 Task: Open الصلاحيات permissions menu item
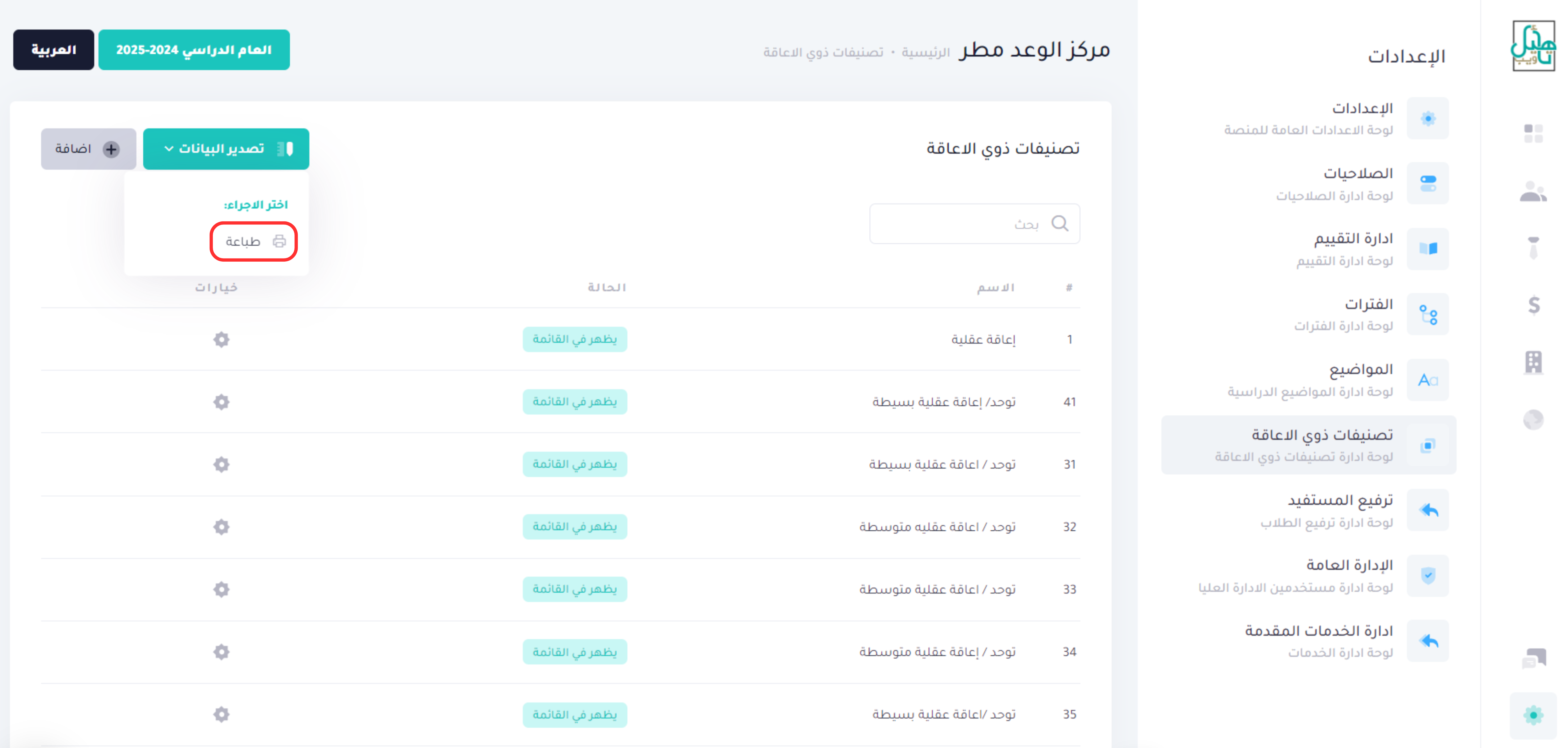click(1309, 183)
